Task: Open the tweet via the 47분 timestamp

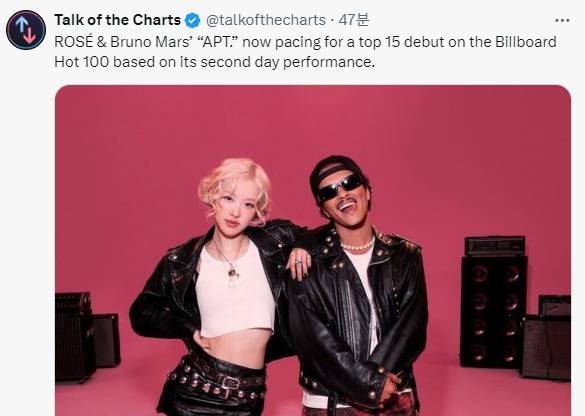Action: (x=353, y=20)
